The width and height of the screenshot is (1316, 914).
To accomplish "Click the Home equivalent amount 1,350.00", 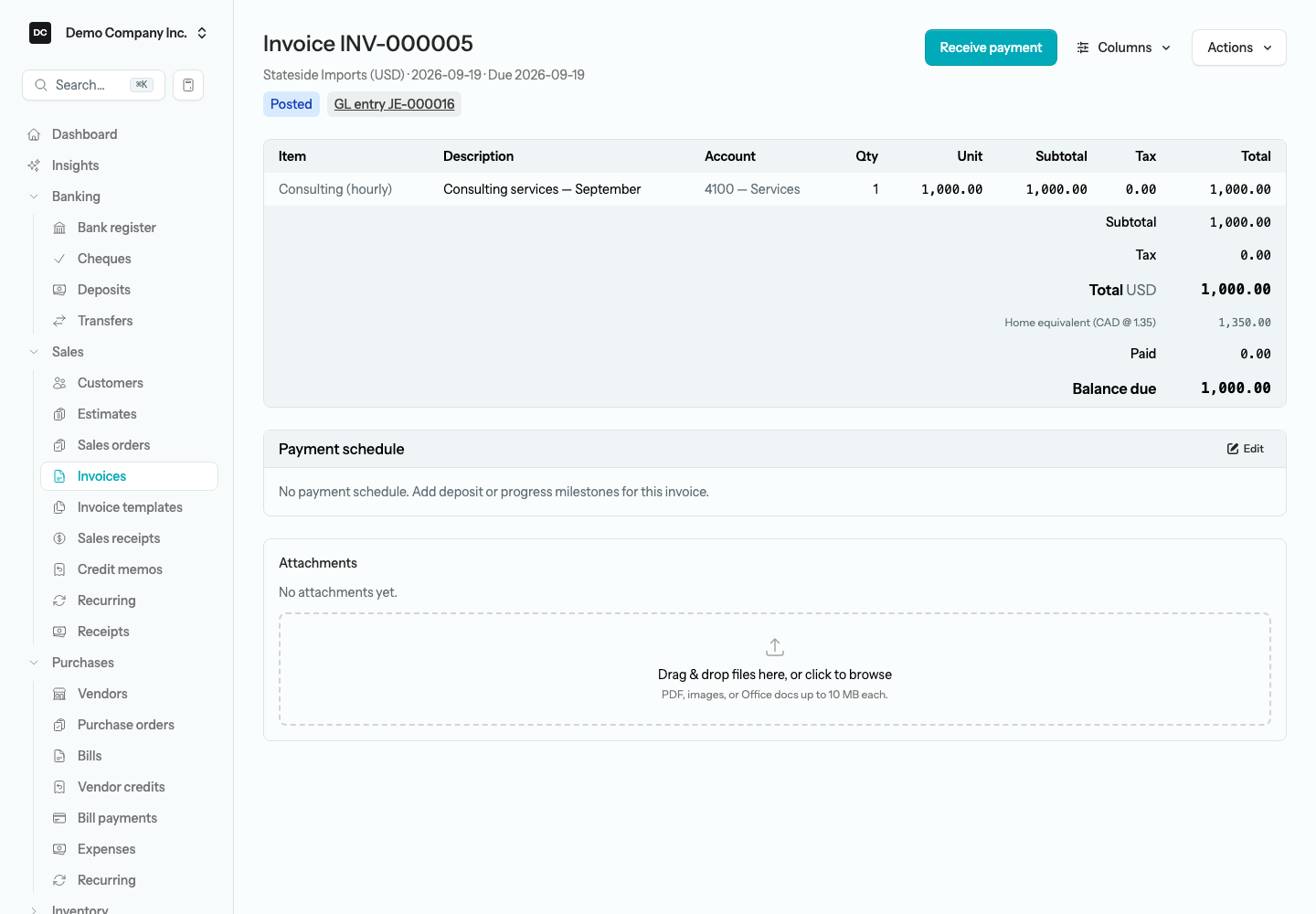I will click(1244, 323).
